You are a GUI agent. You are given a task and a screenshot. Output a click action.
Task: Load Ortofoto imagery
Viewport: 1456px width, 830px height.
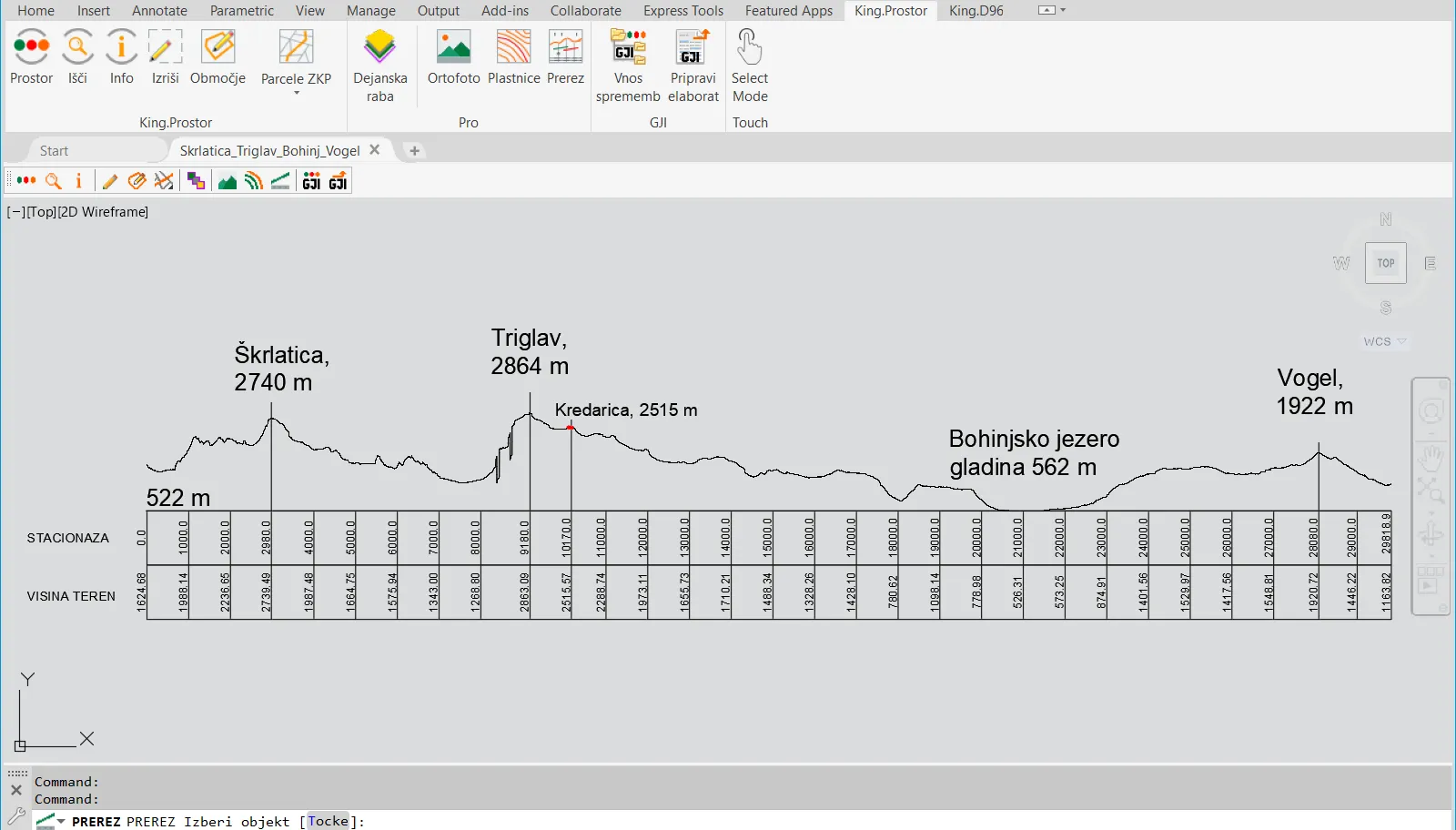click(x=453, y=56)
